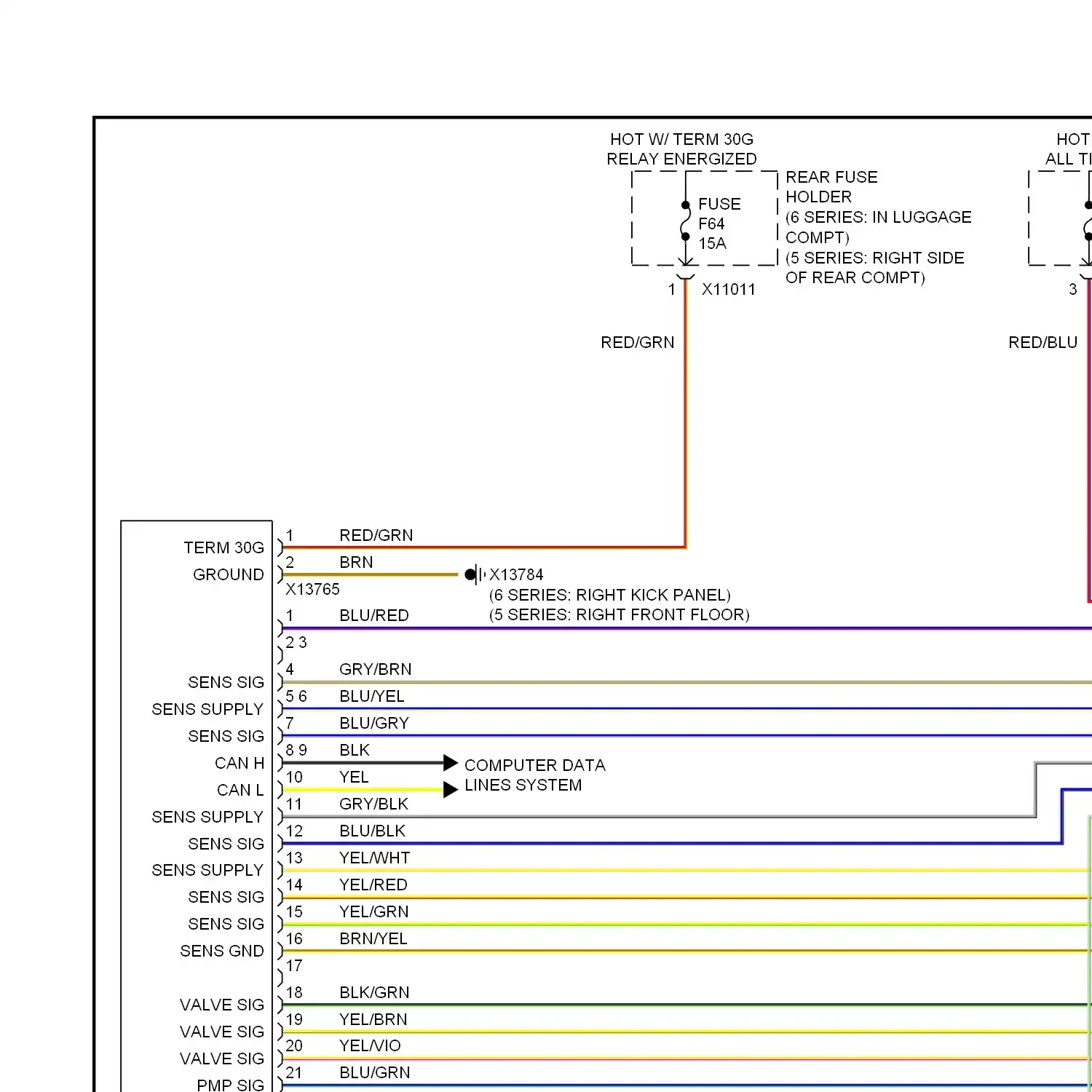This screenshot has height=1092, width=1092.
Task: Click the RED/GRN label at pin 1
Action: click(x=376, y=535)
